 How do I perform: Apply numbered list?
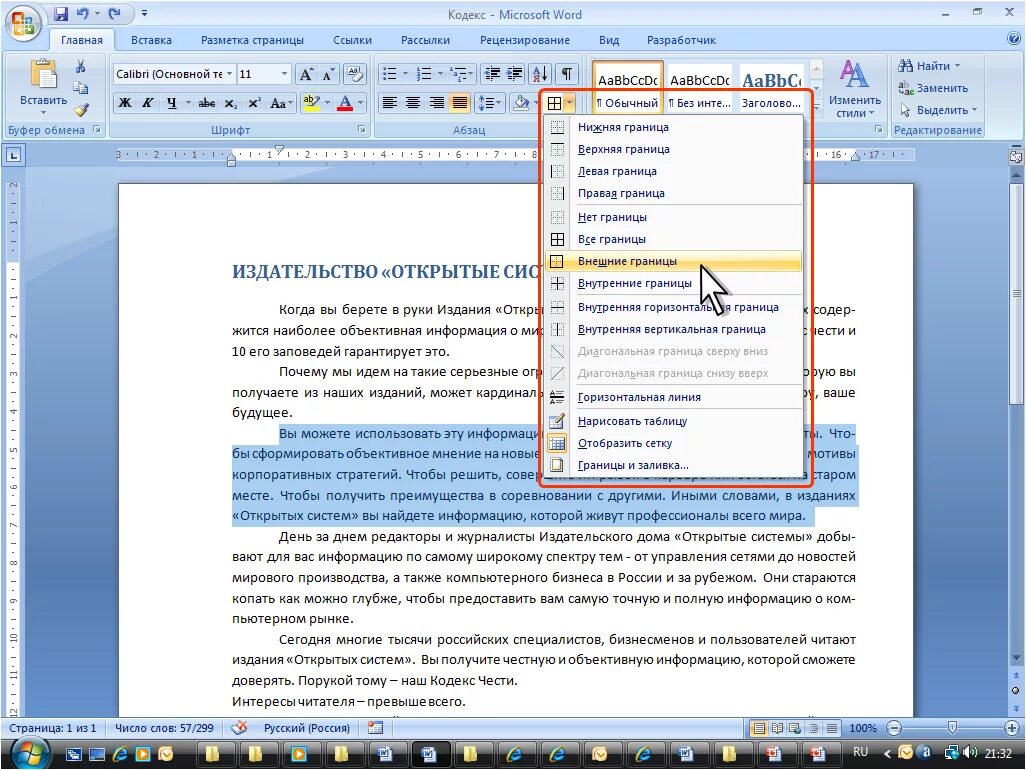coord(424,74)
